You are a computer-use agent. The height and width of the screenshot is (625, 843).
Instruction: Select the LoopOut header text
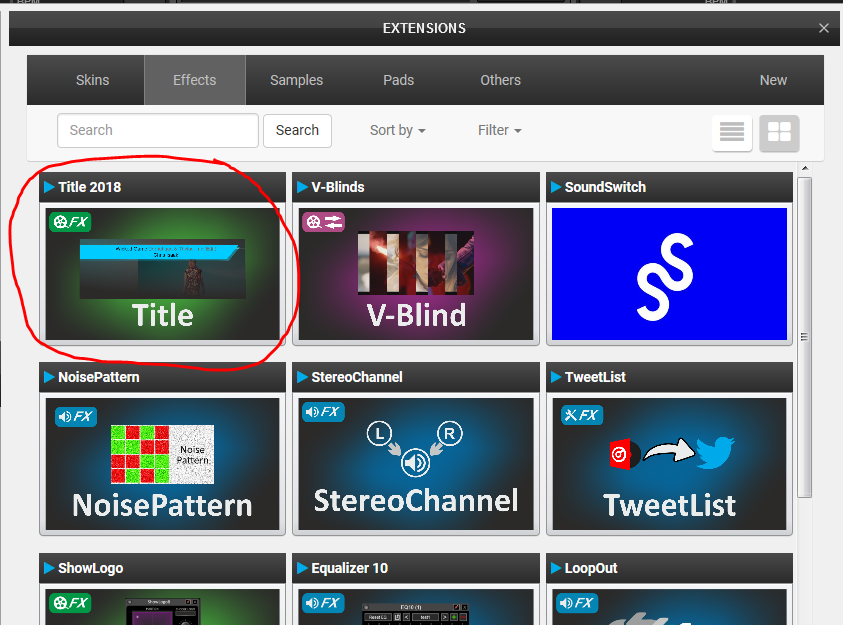click(x=591, y=568)
